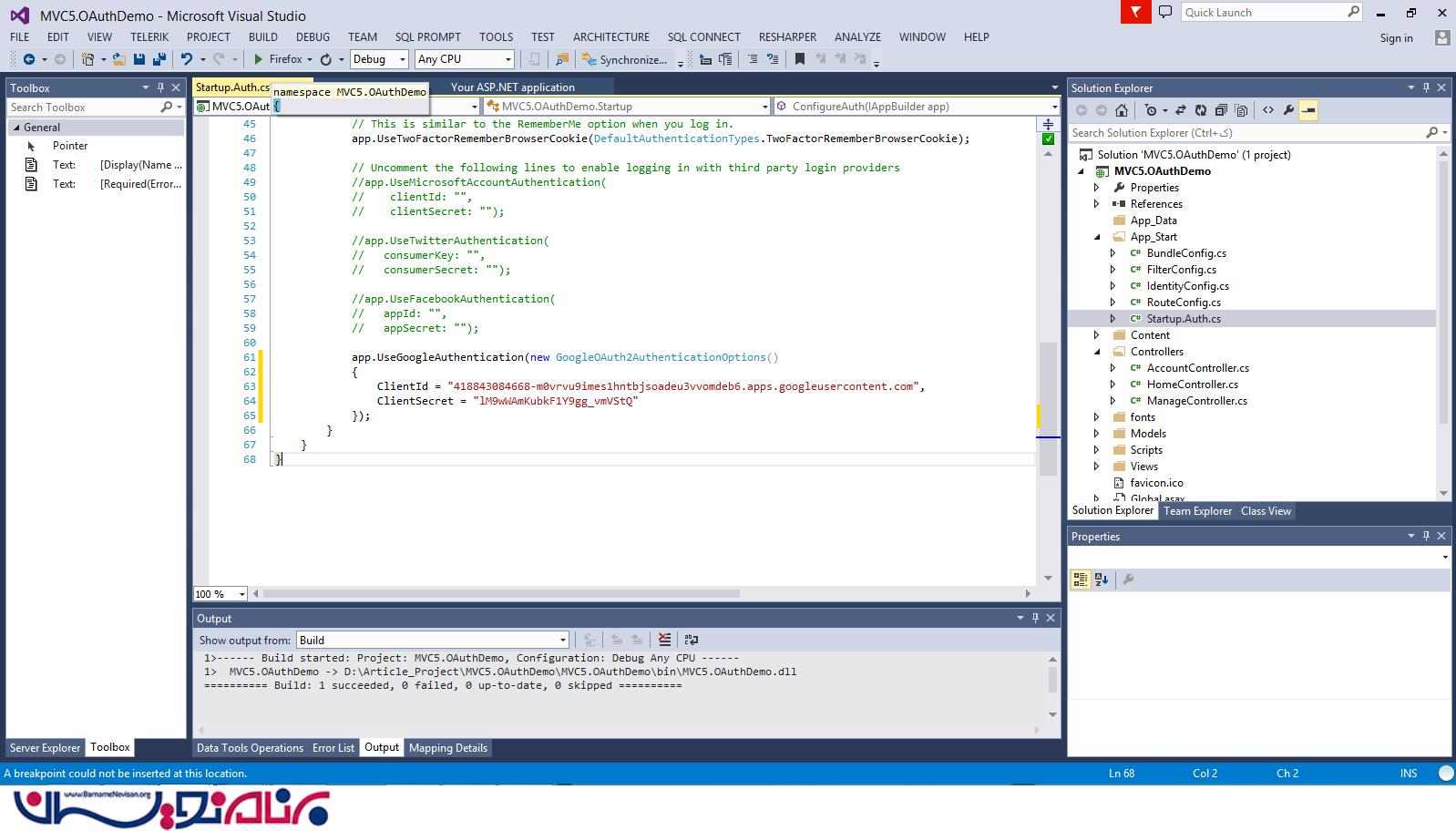The image size is (1456, 831).
Task: Click the Quick Launch search field
Action: [x=1263, y=13]
